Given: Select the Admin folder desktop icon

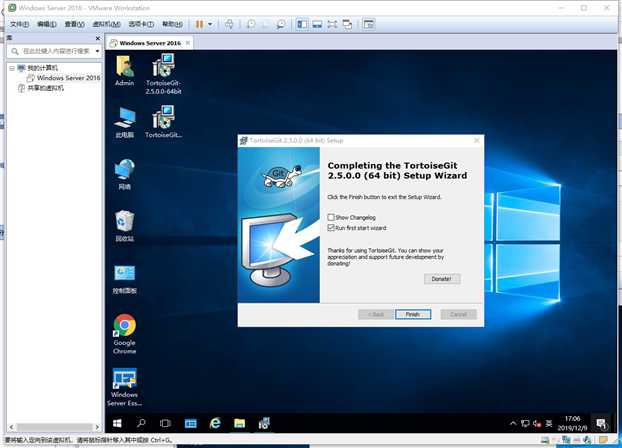Looking at the screenshot, I should click(x=125, y=71).
